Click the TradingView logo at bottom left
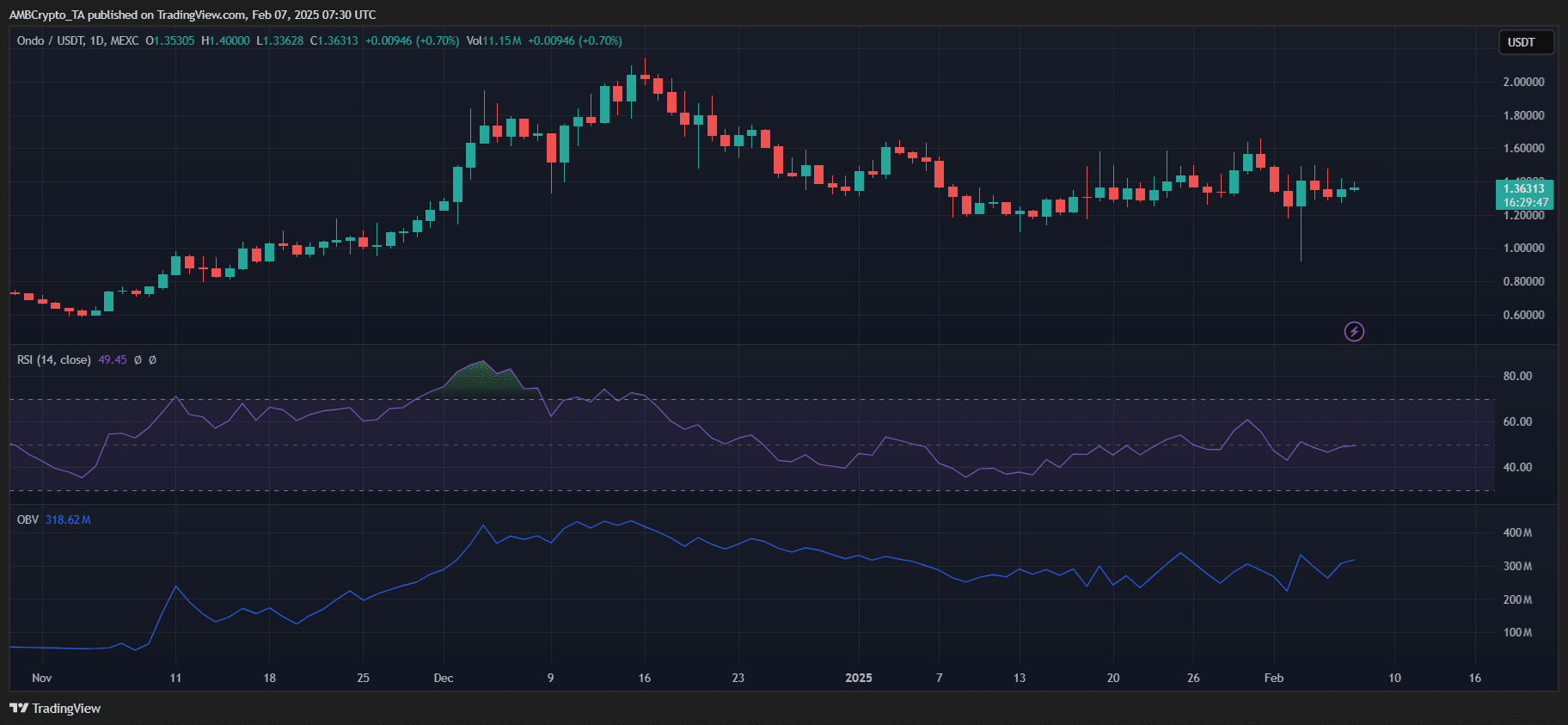The image size is (1568, 725). click(x=55, y=708)
